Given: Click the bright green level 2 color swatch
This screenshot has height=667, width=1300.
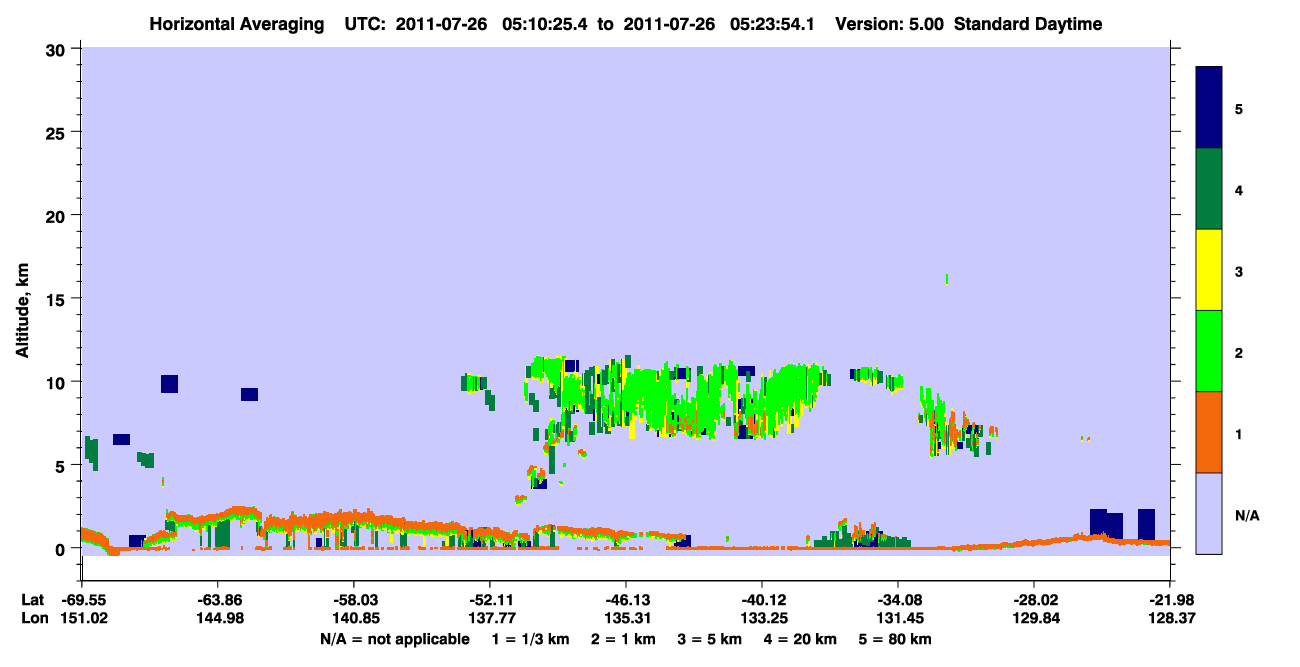Looking at the screenshot, I should 1209,351.
